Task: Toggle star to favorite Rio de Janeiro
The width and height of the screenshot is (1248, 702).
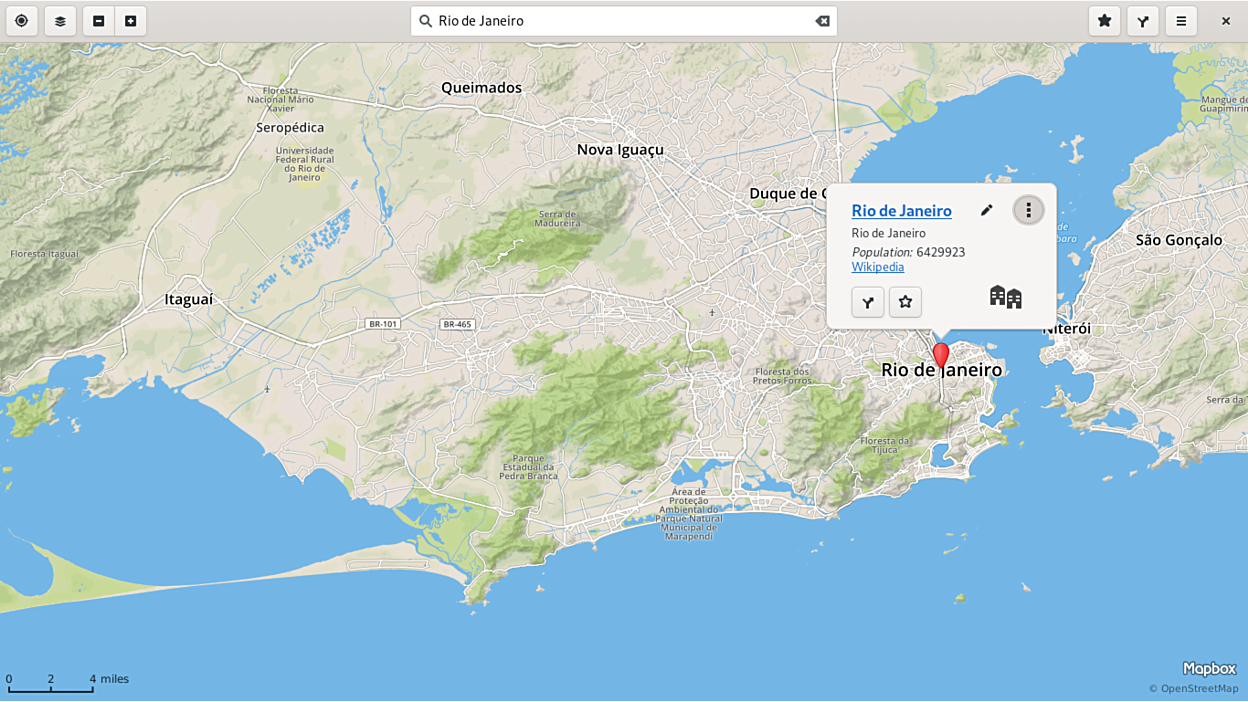Action: tap(905, 302)
